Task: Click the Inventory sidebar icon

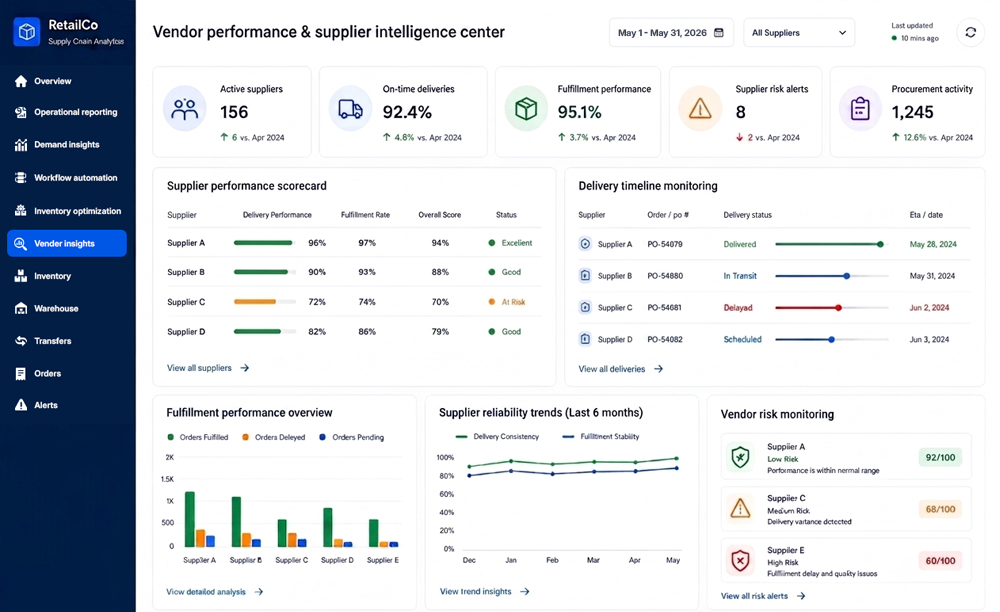Action: tap(21, 276)
